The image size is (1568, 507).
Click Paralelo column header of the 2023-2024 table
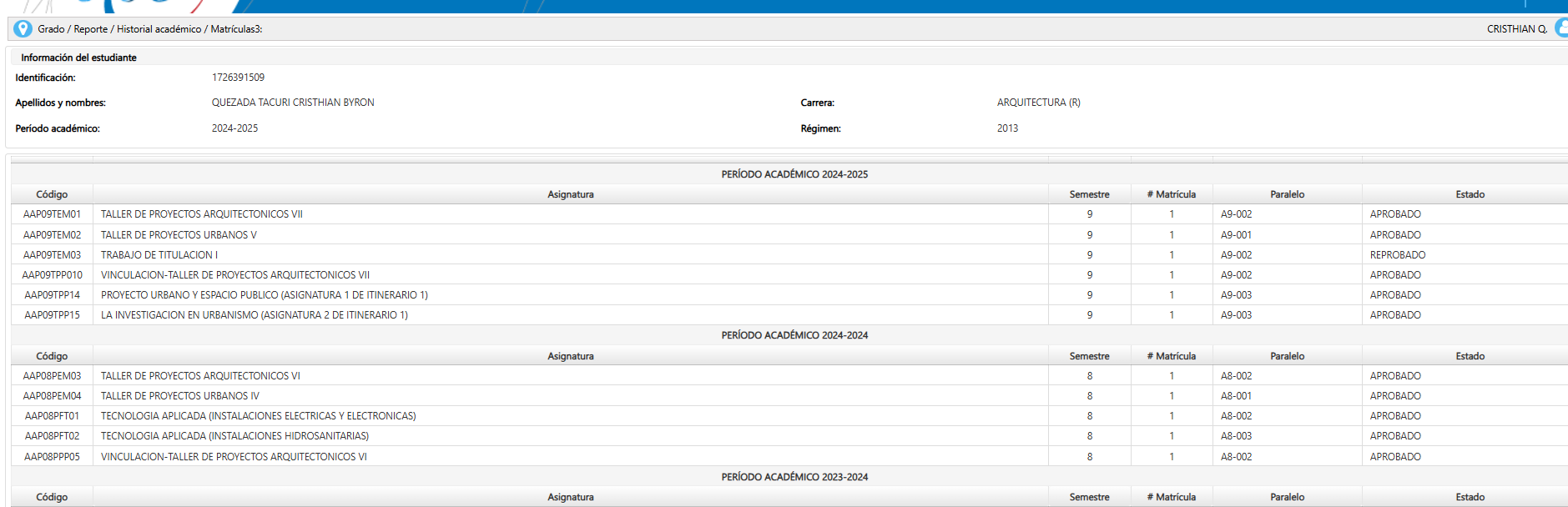(x=1287, y=497)
